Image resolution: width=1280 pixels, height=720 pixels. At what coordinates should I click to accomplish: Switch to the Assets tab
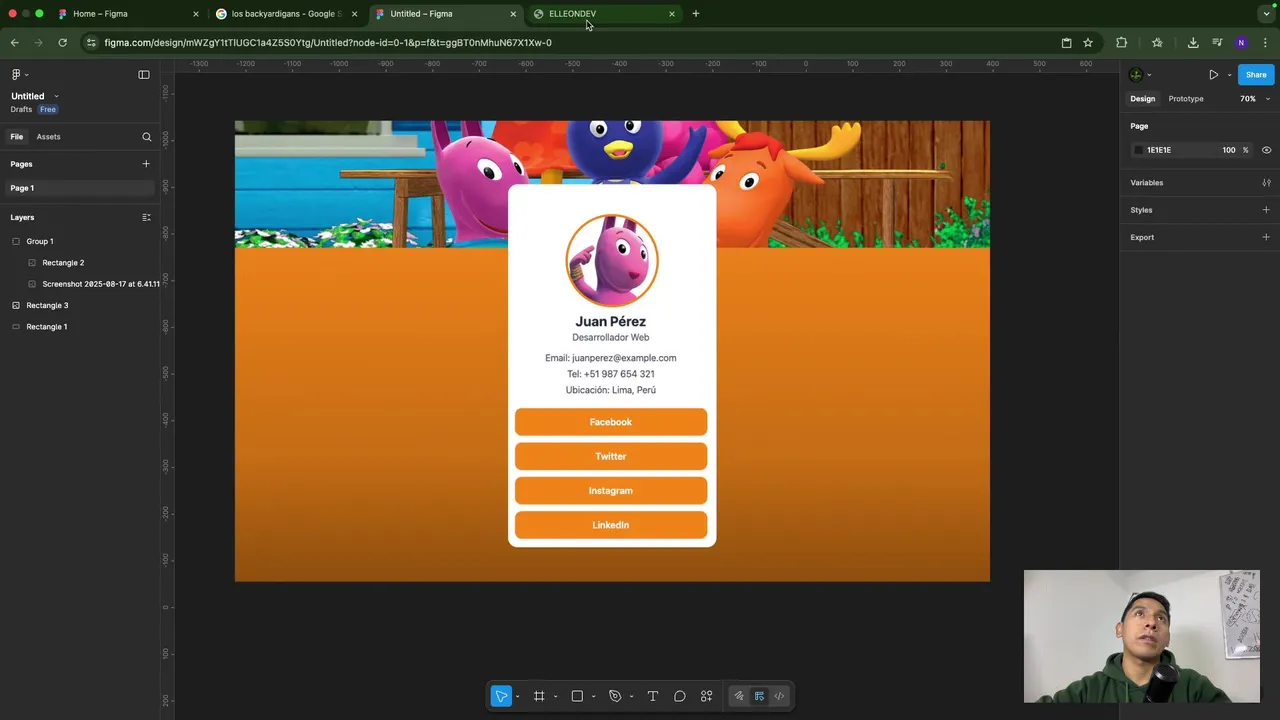[x=48, y=137]
